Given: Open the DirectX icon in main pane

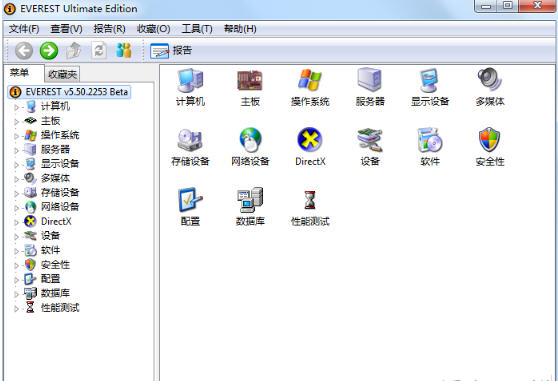Looking at the screenshot, I should (x=310, y=139).
